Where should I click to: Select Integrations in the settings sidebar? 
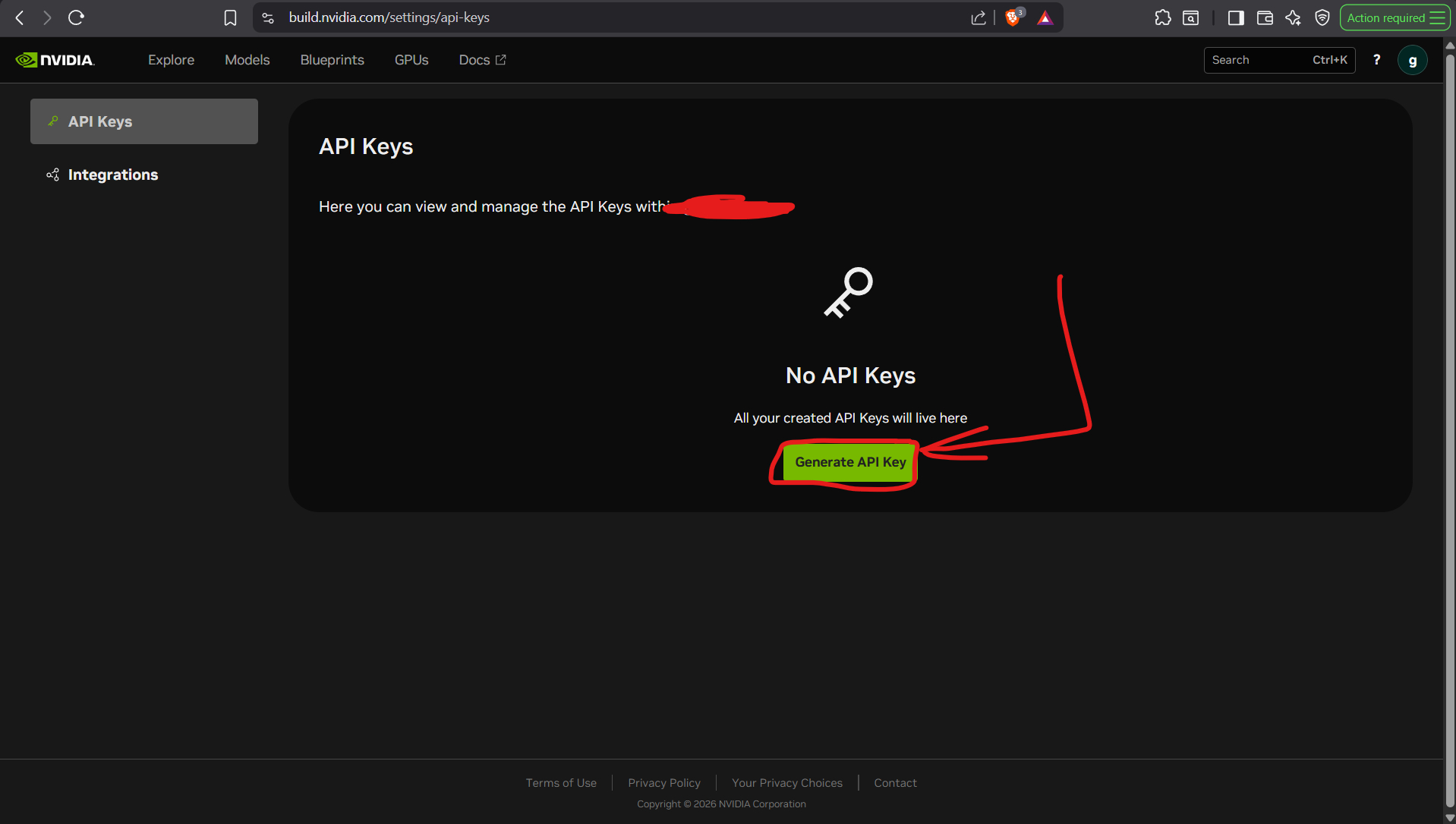pyautogui.click(x=144, y=175)
